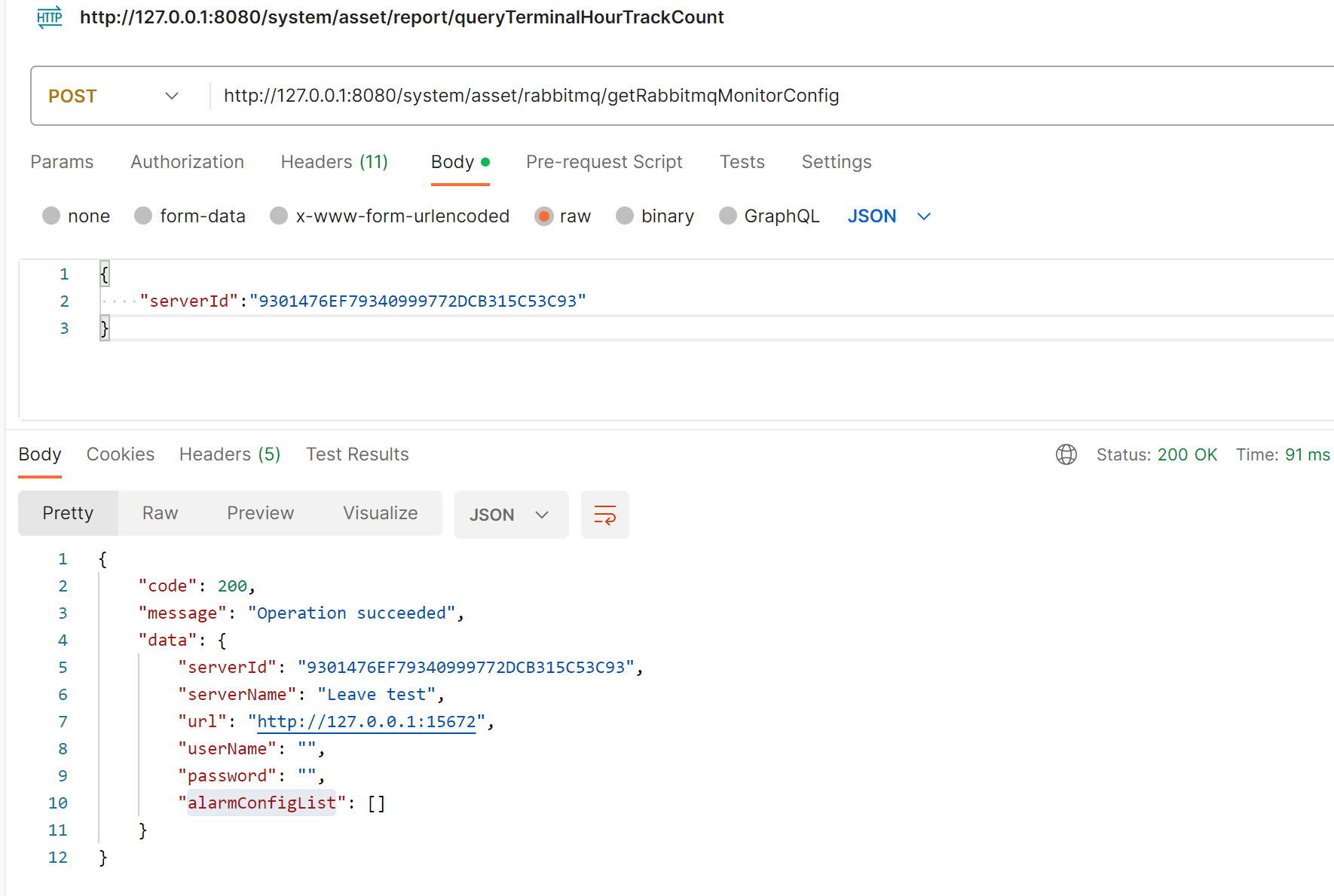The image size is (1334, 896).
Task: Open request Headers (11) tab
Action: coord(334,162)
